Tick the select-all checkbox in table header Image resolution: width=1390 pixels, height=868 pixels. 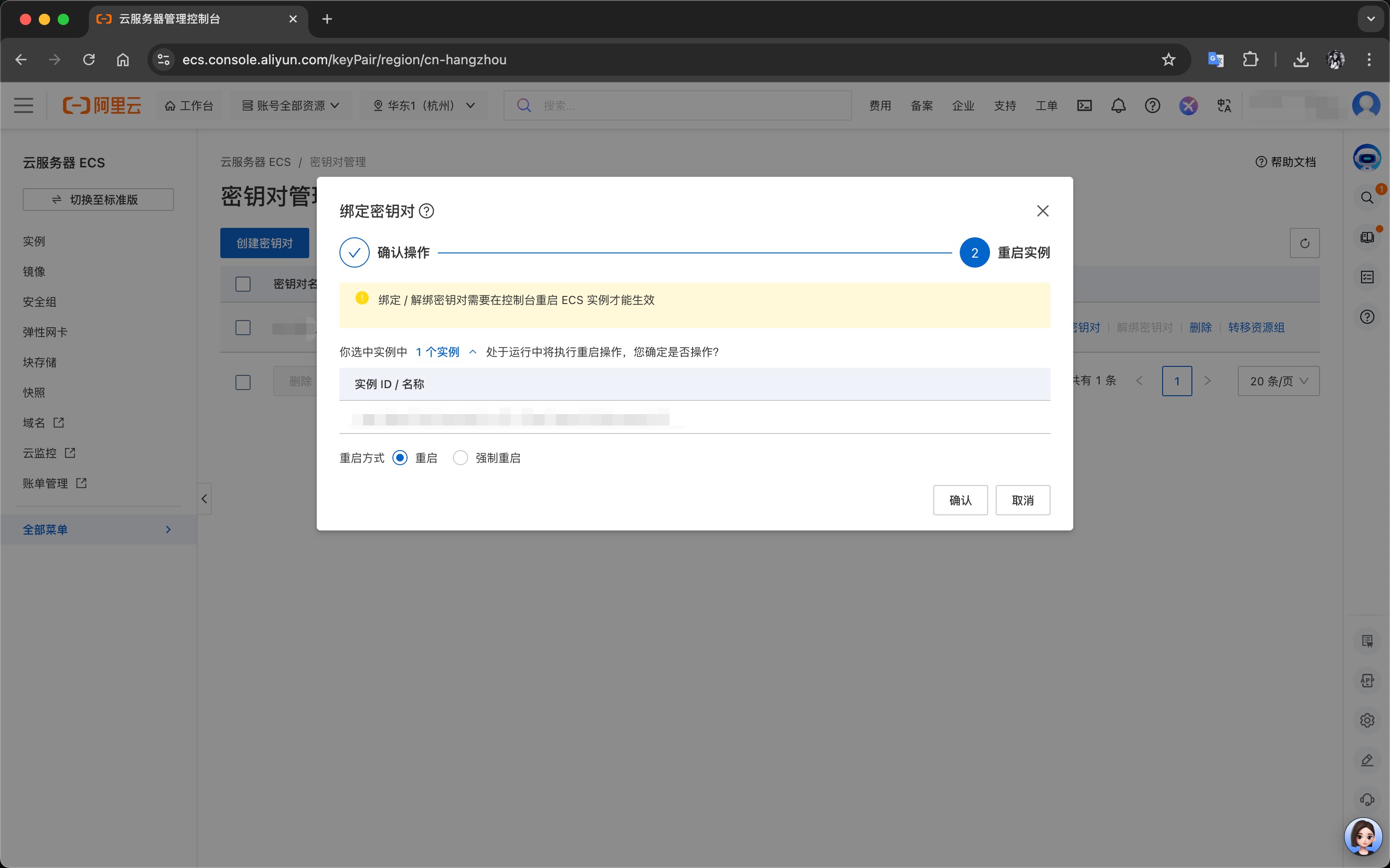[x=243, y=284]
